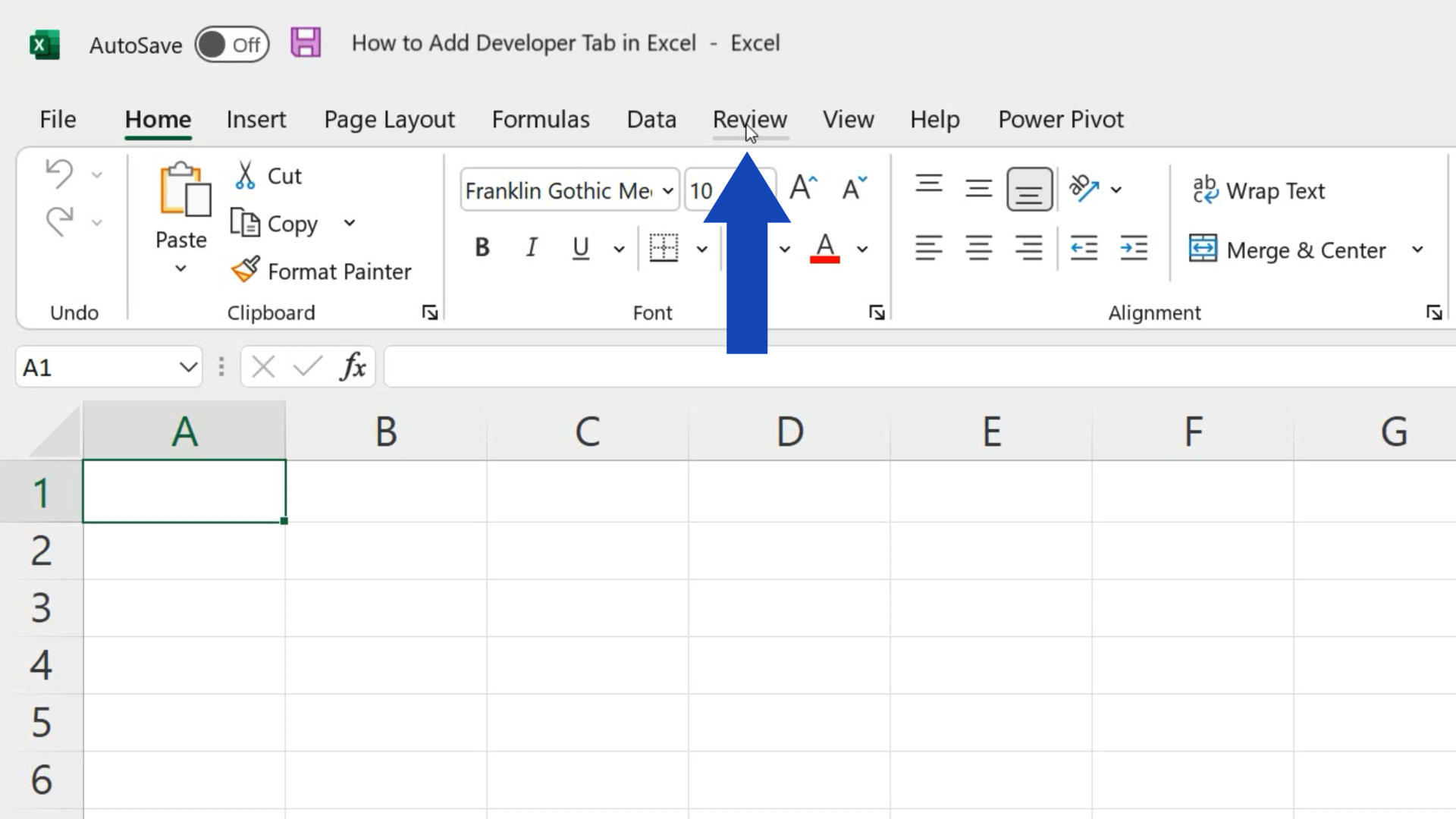Viewport: 1456px width, 819px height.
Task: Decrease indent
Action: tap(1084, 248)
